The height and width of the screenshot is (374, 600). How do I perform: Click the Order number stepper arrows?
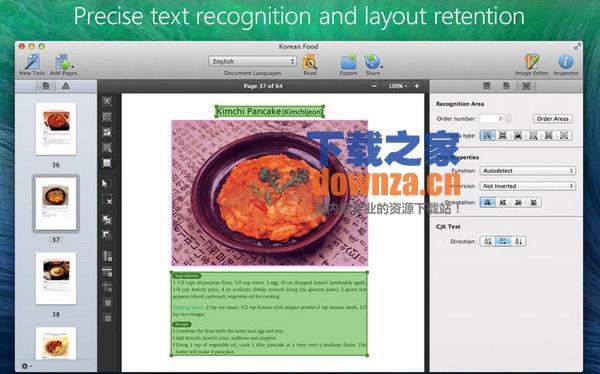[509, 119]
